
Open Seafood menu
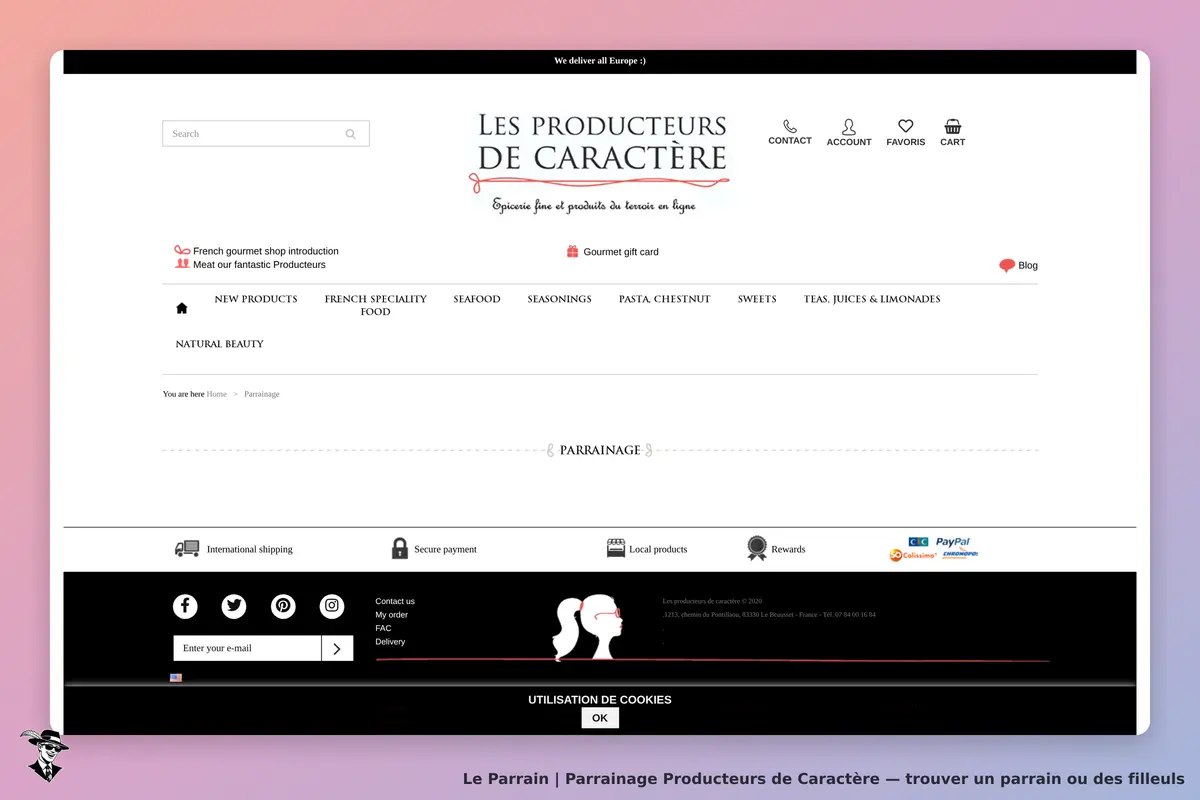click(x=477, y=299)
